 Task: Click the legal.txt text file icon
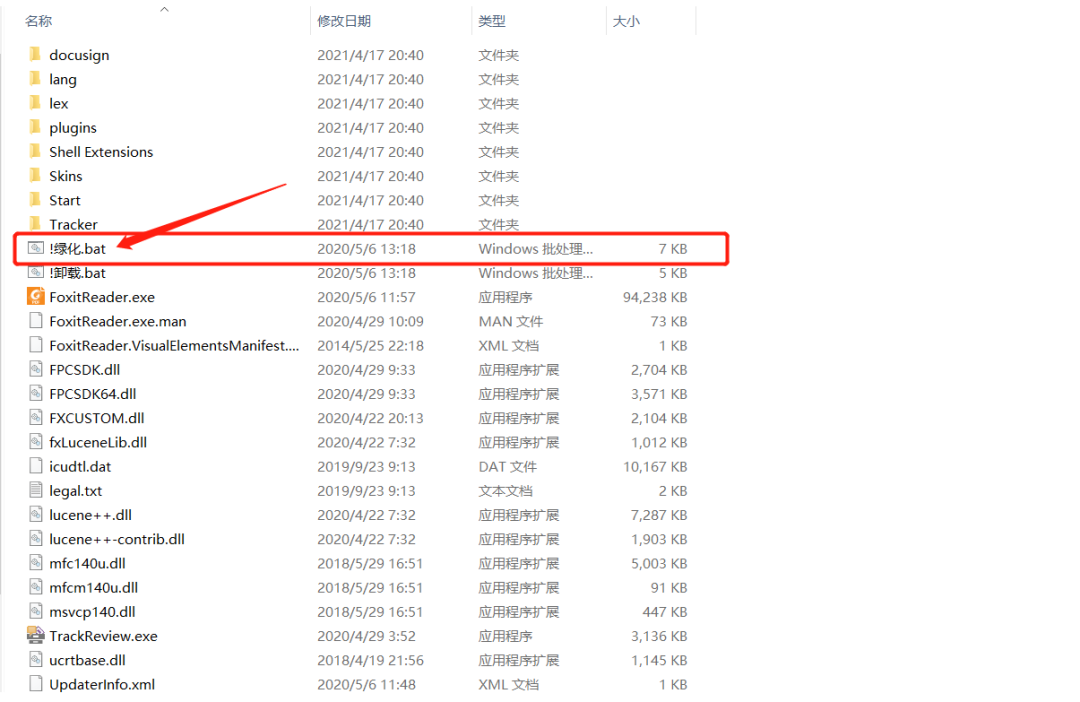coord(35,490)
